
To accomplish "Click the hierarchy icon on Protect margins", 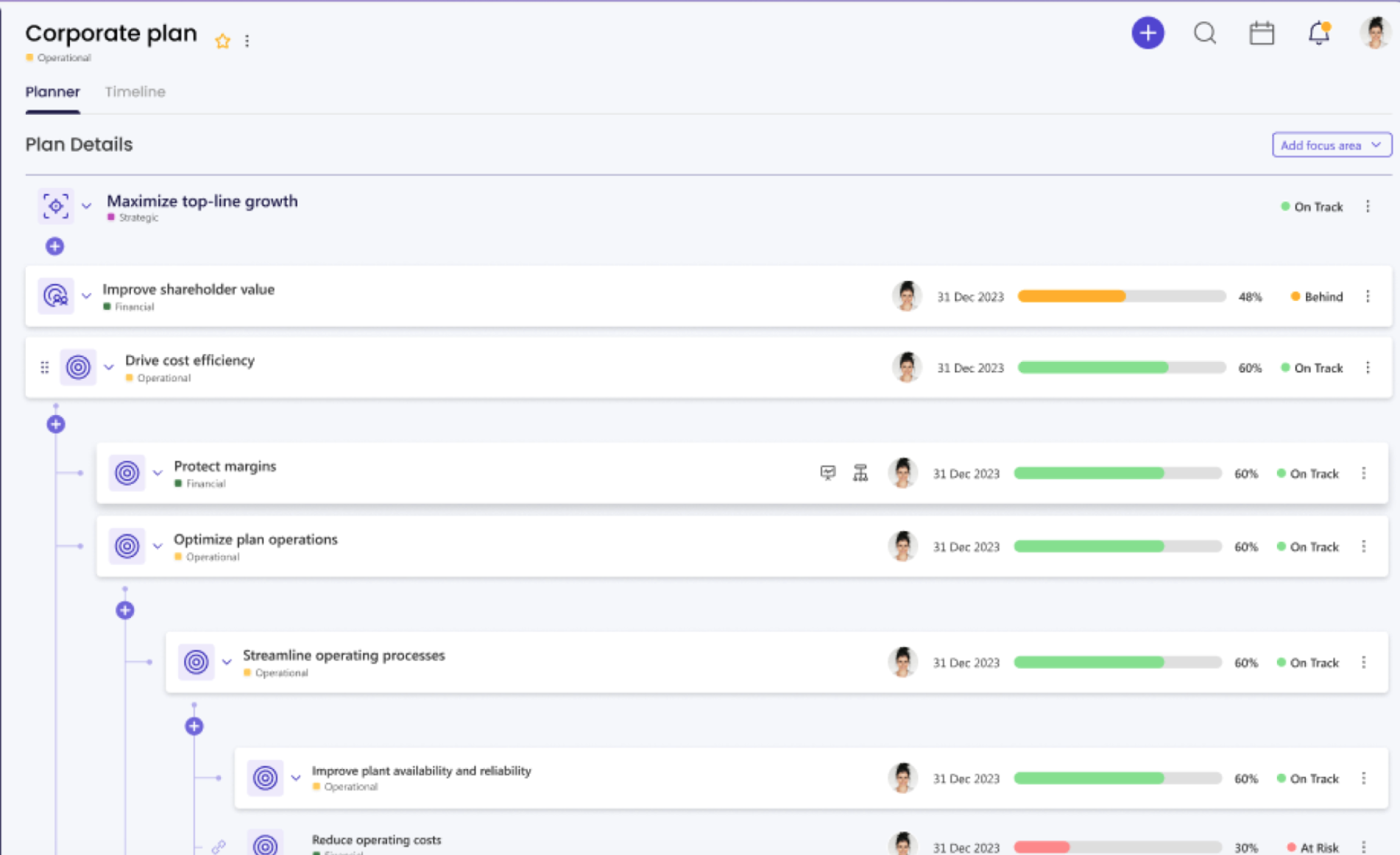I will pos(860,472).
